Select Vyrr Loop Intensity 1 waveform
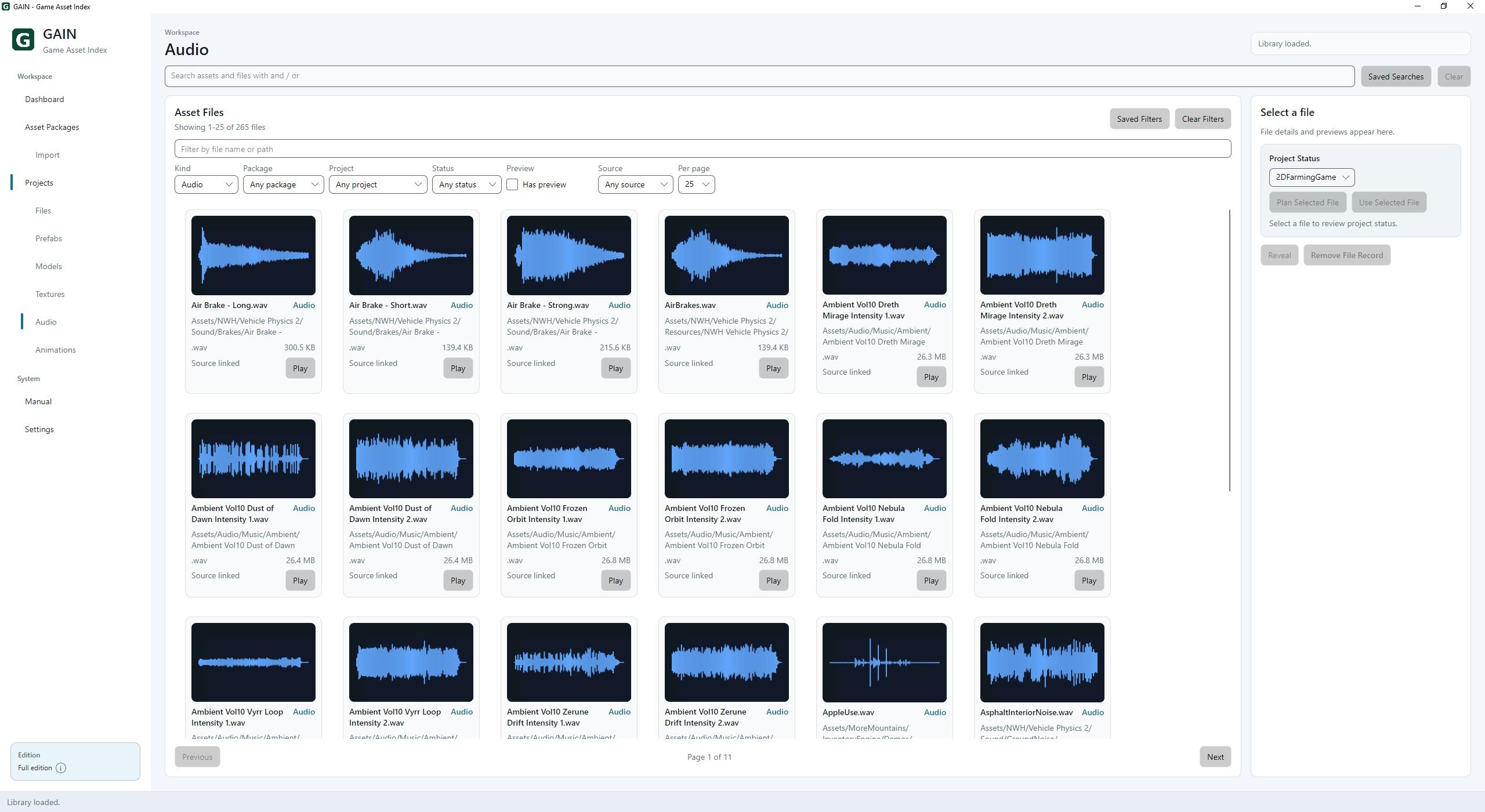 tap(253, 662)
